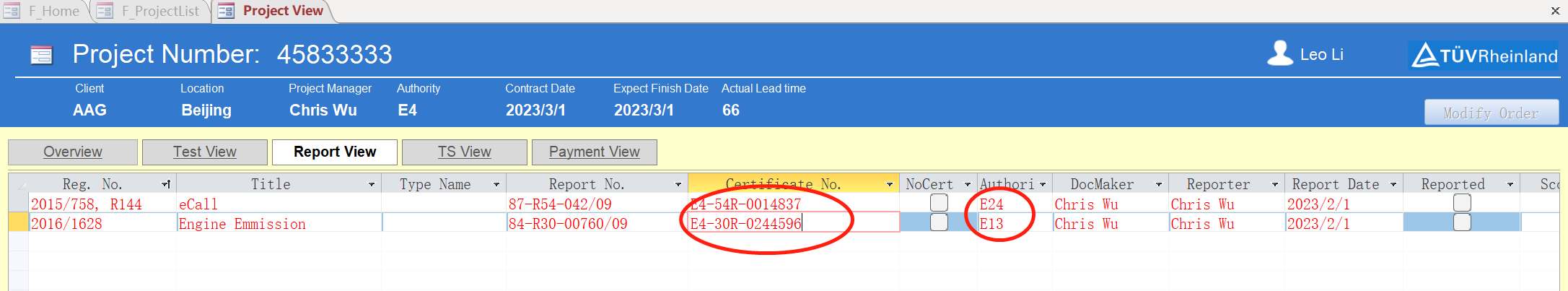The width and height of the screenshot is (1568, 291).
Task: Expand the Certificate No. column dropdown
Action: (889, 185)
